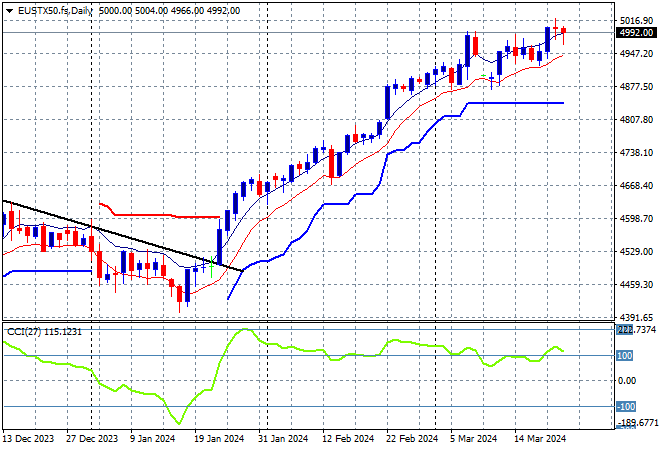Viewport: 660px width, 450px height.
Task: Click the 13 Dec 2023 date label
Action: click(29, 438)
